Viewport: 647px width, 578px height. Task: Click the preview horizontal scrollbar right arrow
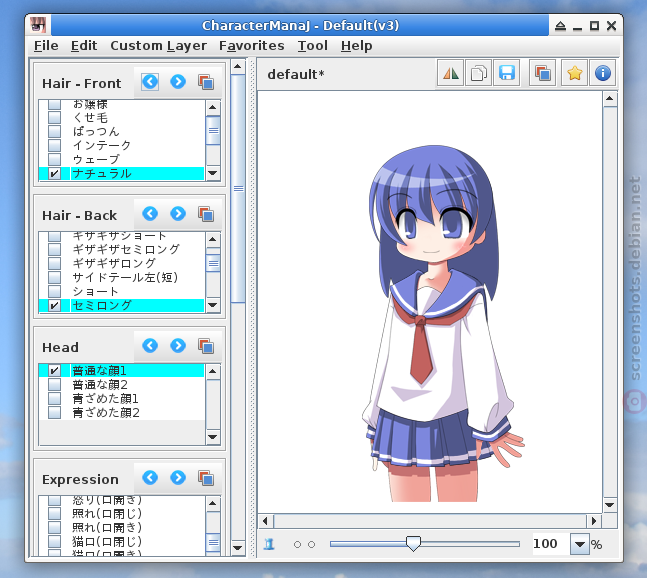[594, 521]
